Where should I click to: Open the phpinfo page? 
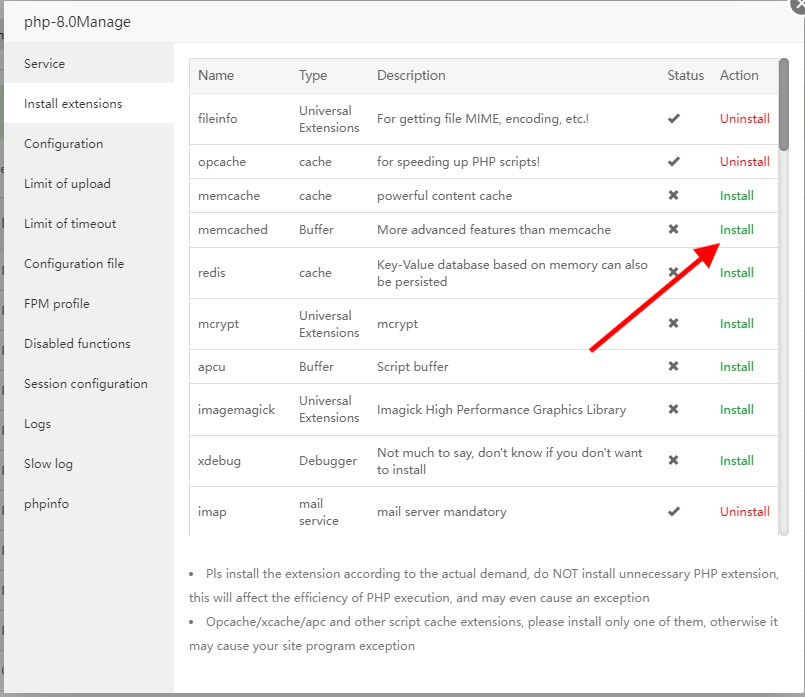[x=47, y=504]
